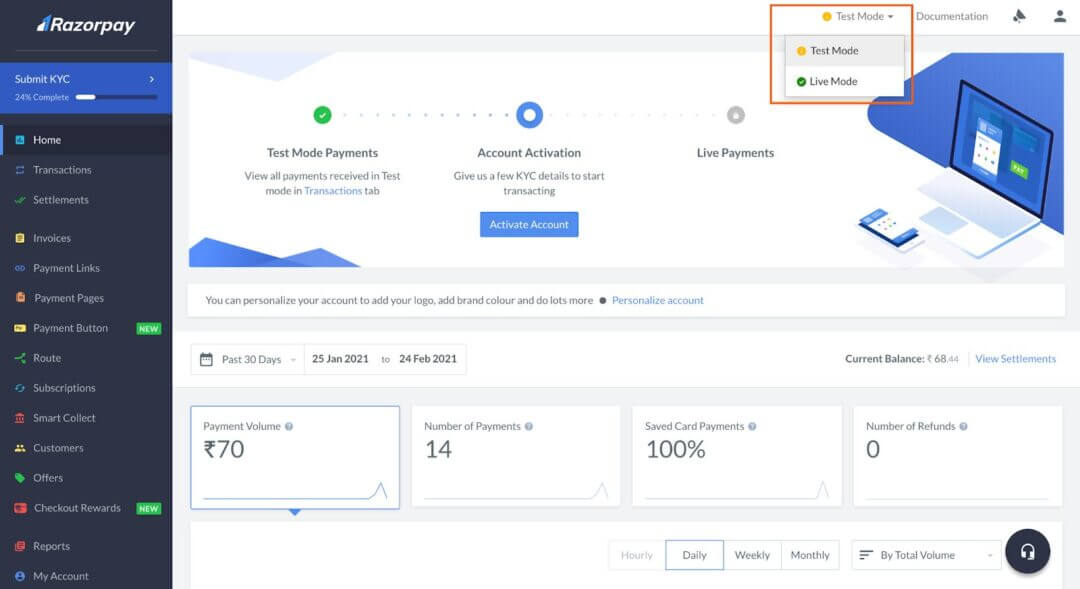Click the Payment Volume info icon
Image resolution: width=1080 pixels, height=589 pixels.
[x=289, y=426]
